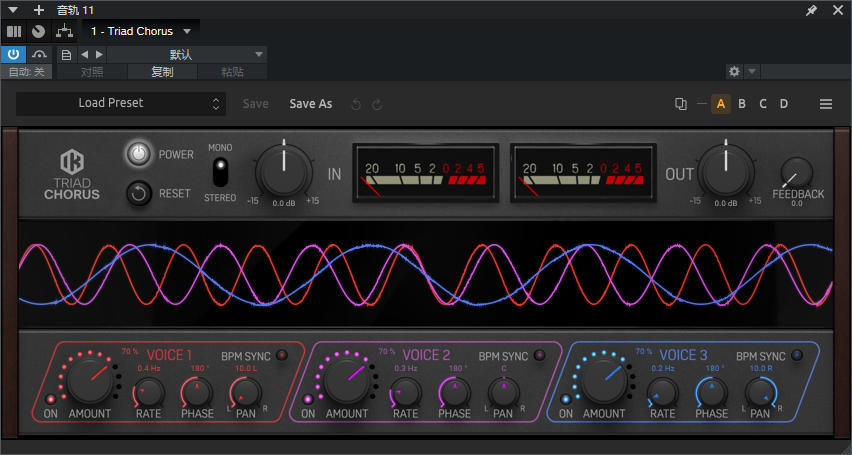Image resolution: width=852 pixels, height=455 pixels.
Task: Select snapshot B
Action: tap(742, 104)
